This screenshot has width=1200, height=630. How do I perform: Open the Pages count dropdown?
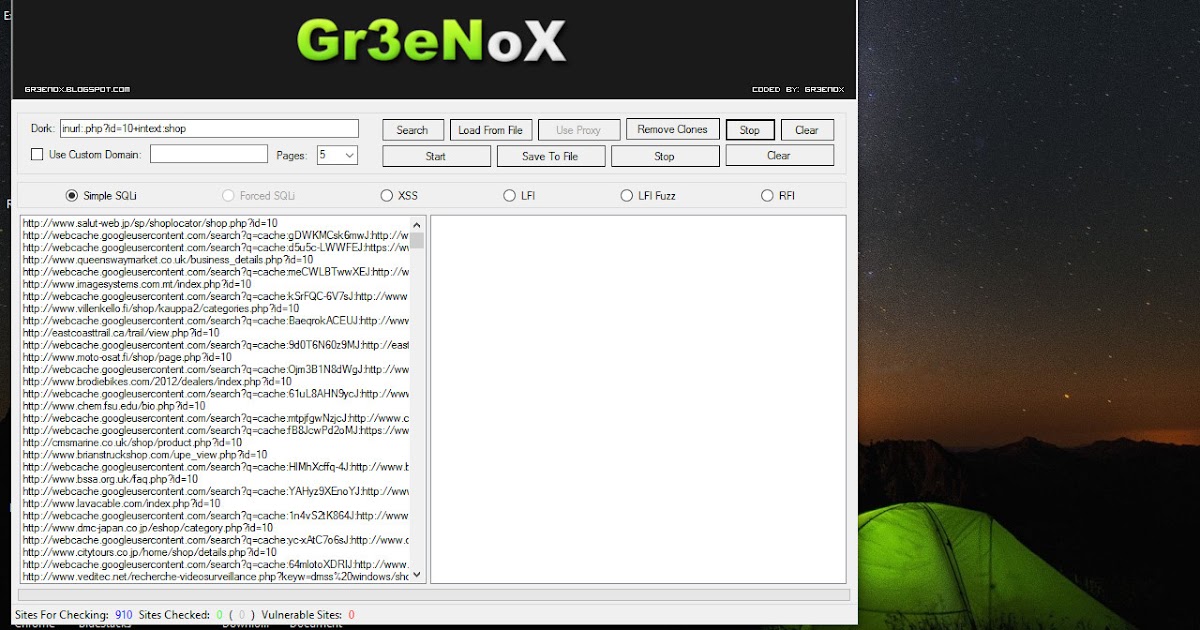337,155
